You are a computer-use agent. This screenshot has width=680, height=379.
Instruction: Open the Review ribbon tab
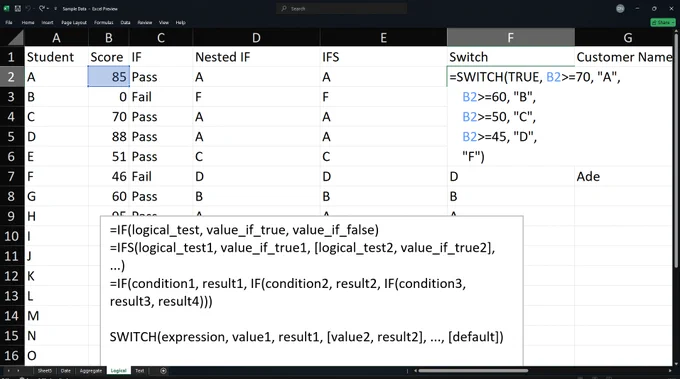pyautogui.click(x=145, y=23)
